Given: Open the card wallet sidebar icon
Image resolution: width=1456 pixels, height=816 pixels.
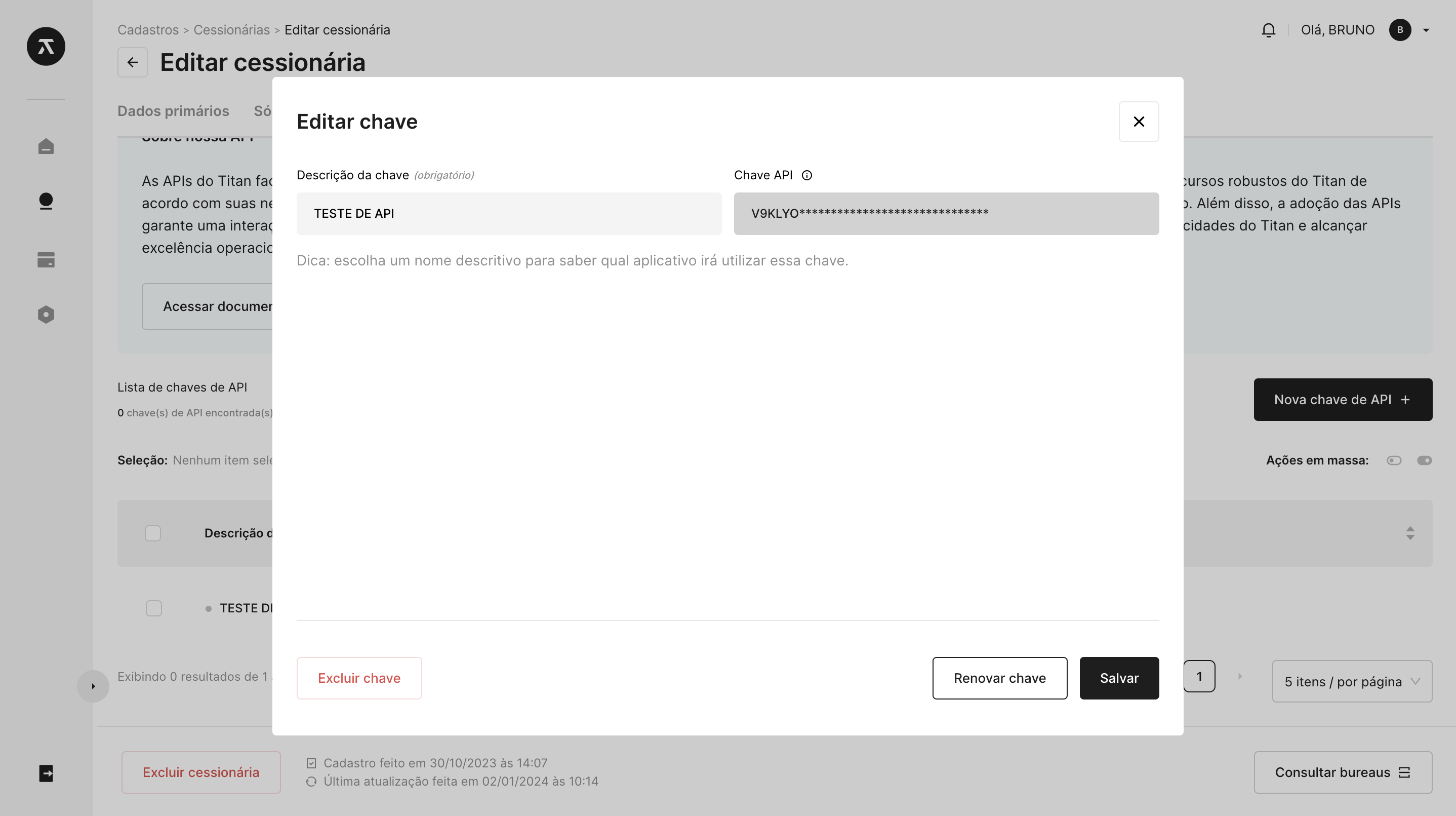Looking at the screenshot, I should 46,259.
